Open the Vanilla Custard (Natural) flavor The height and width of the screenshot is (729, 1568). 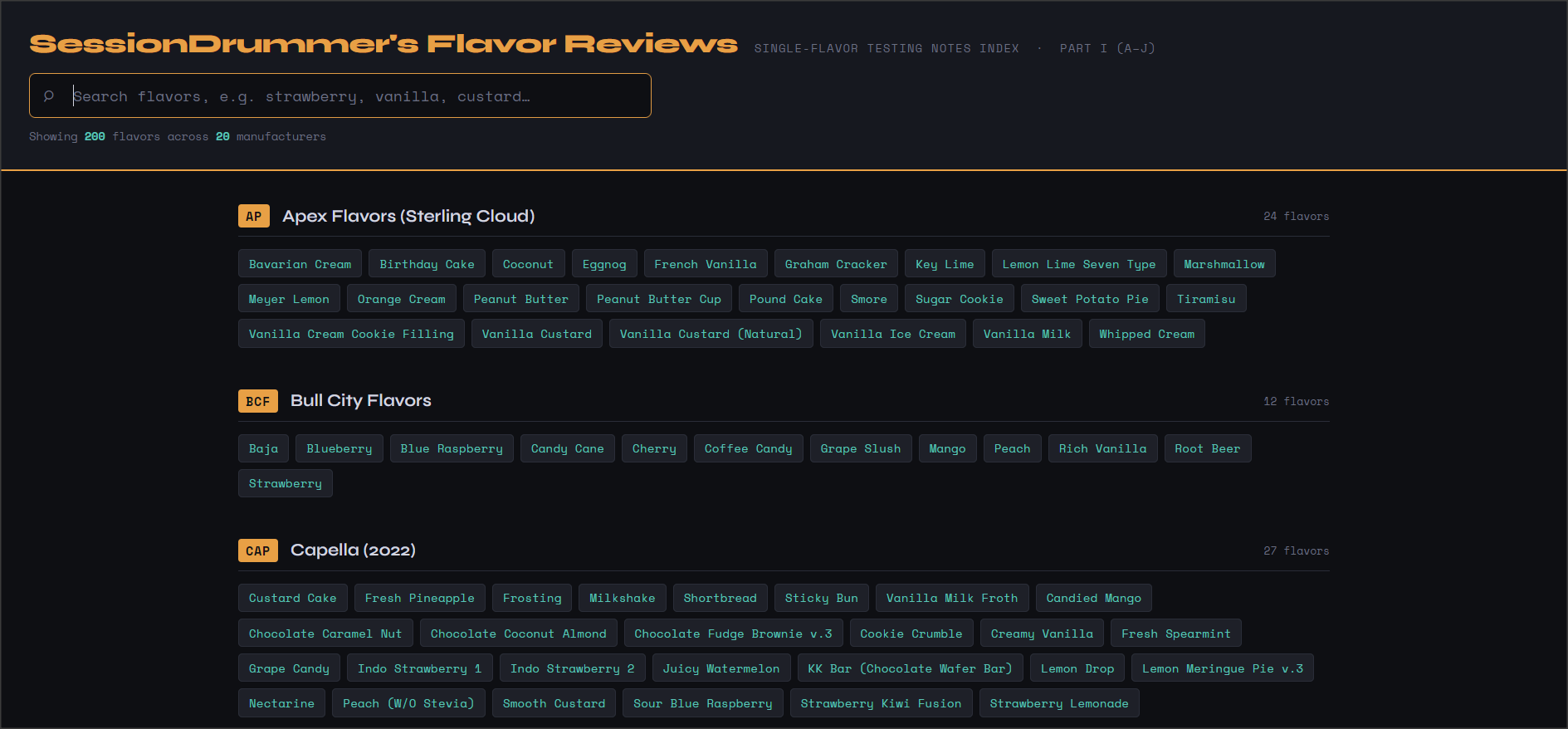pyautogui.click(x=711, y=334)
